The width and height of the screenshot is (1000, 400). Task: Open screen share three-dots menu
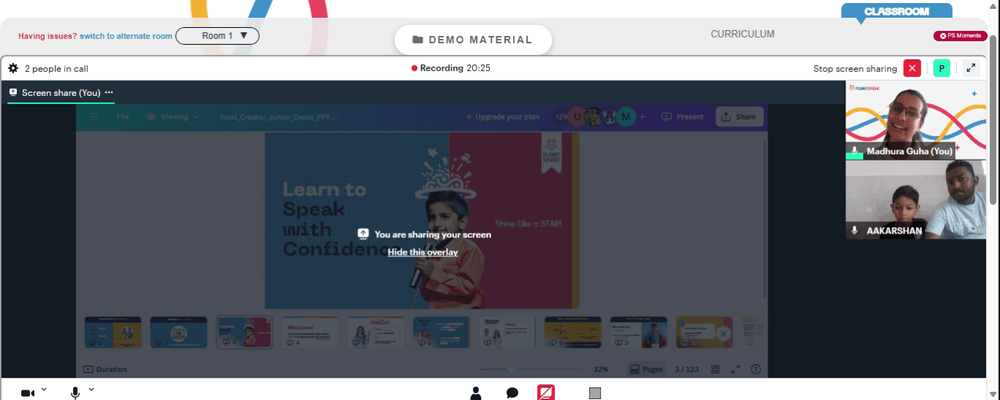click(109, 93)
